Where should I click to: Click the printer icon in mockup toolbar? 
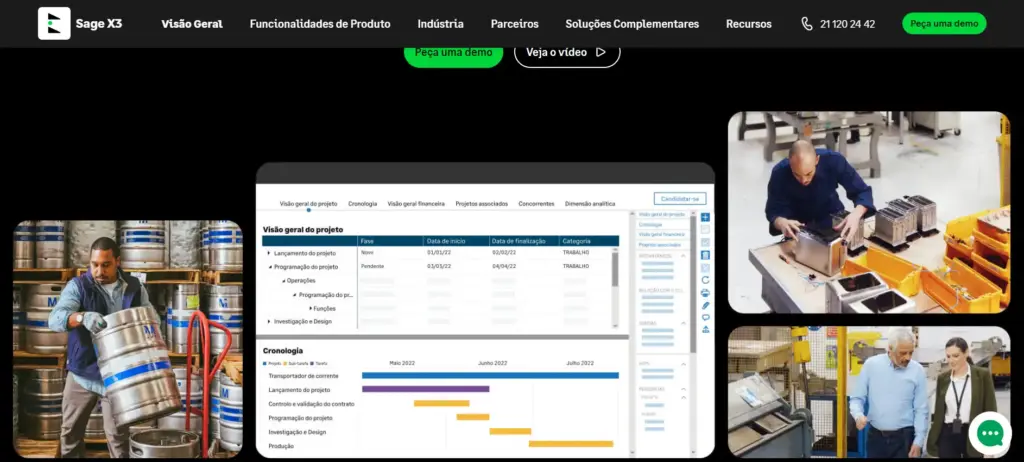705,293
